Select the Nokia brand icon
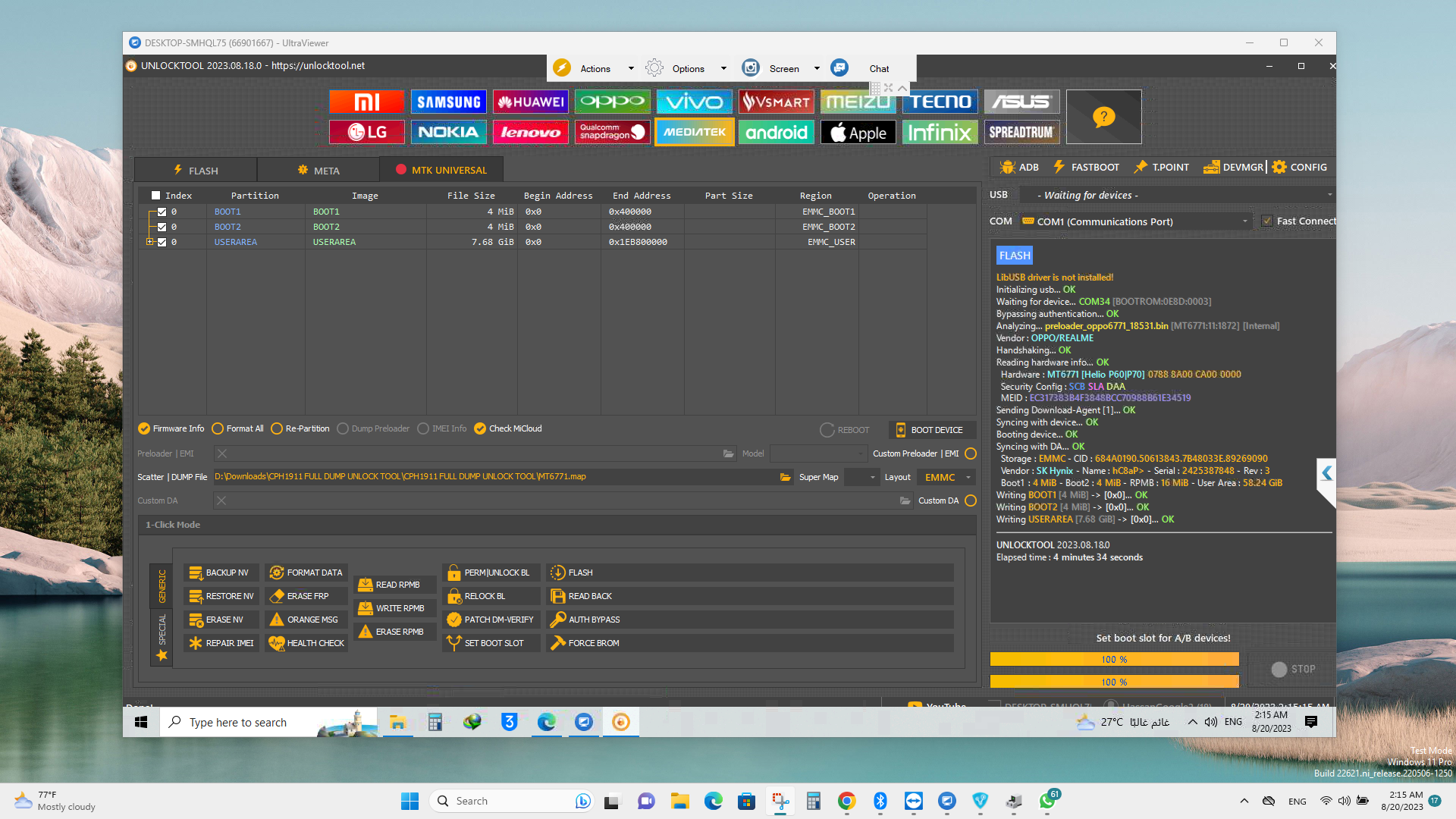Image resolution: width=1456 pixels, height=819 pixels. click(x=449, y=132)
